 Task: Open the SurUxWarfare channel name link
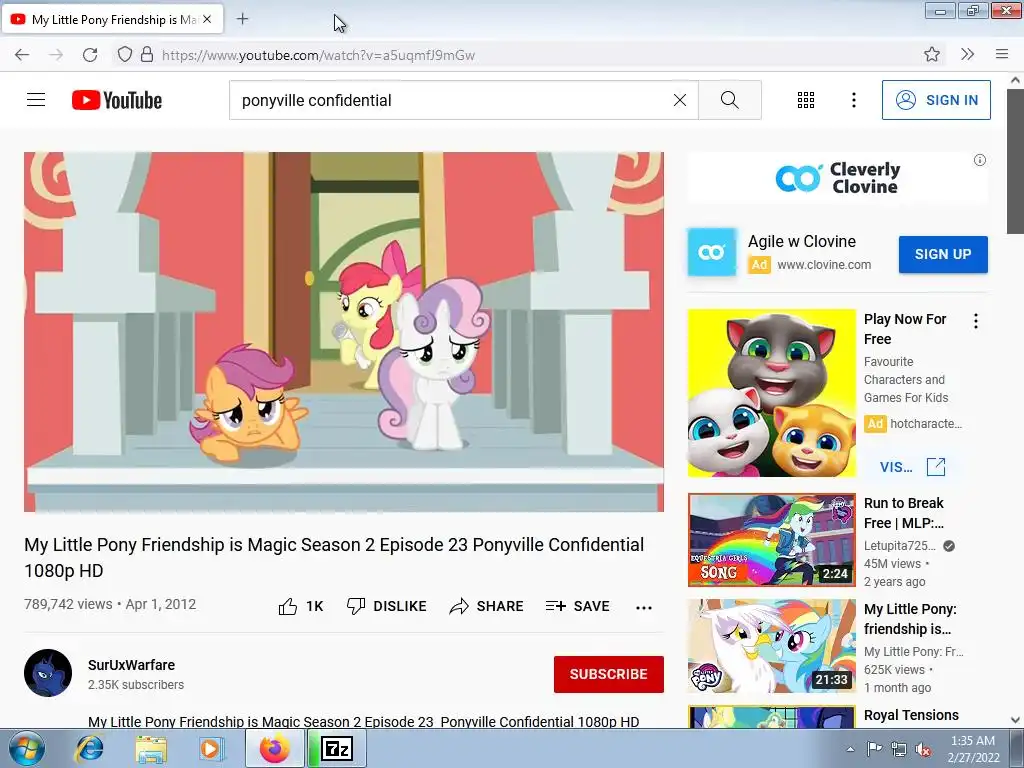click(x=131, y=665)
